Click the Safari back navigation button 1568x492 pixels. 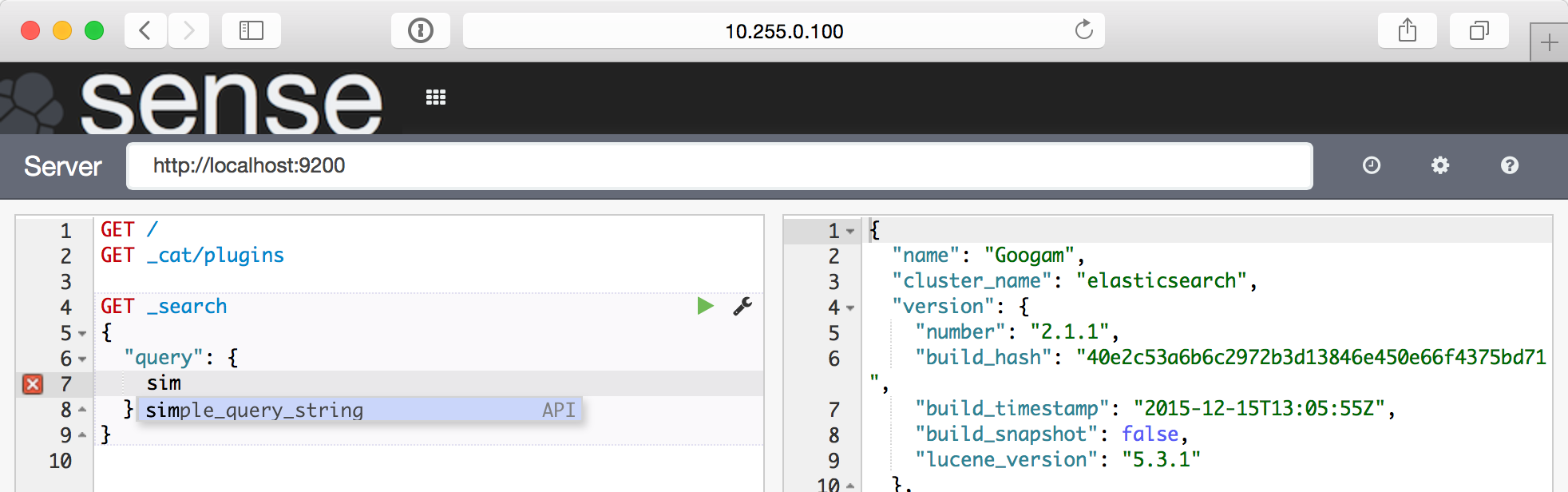coord(145,31)
